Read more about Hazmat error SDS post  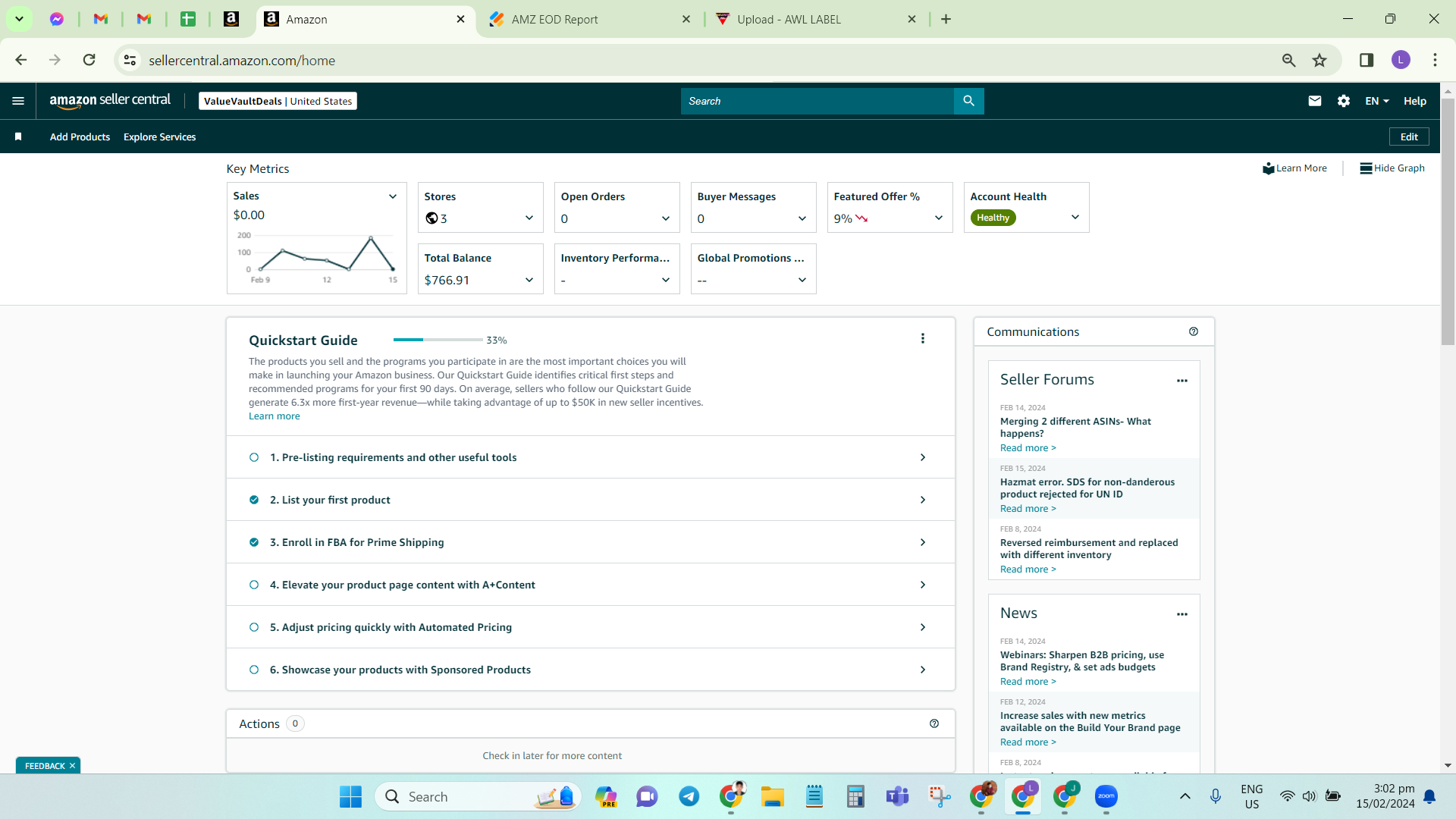(x=1028, y=509)
